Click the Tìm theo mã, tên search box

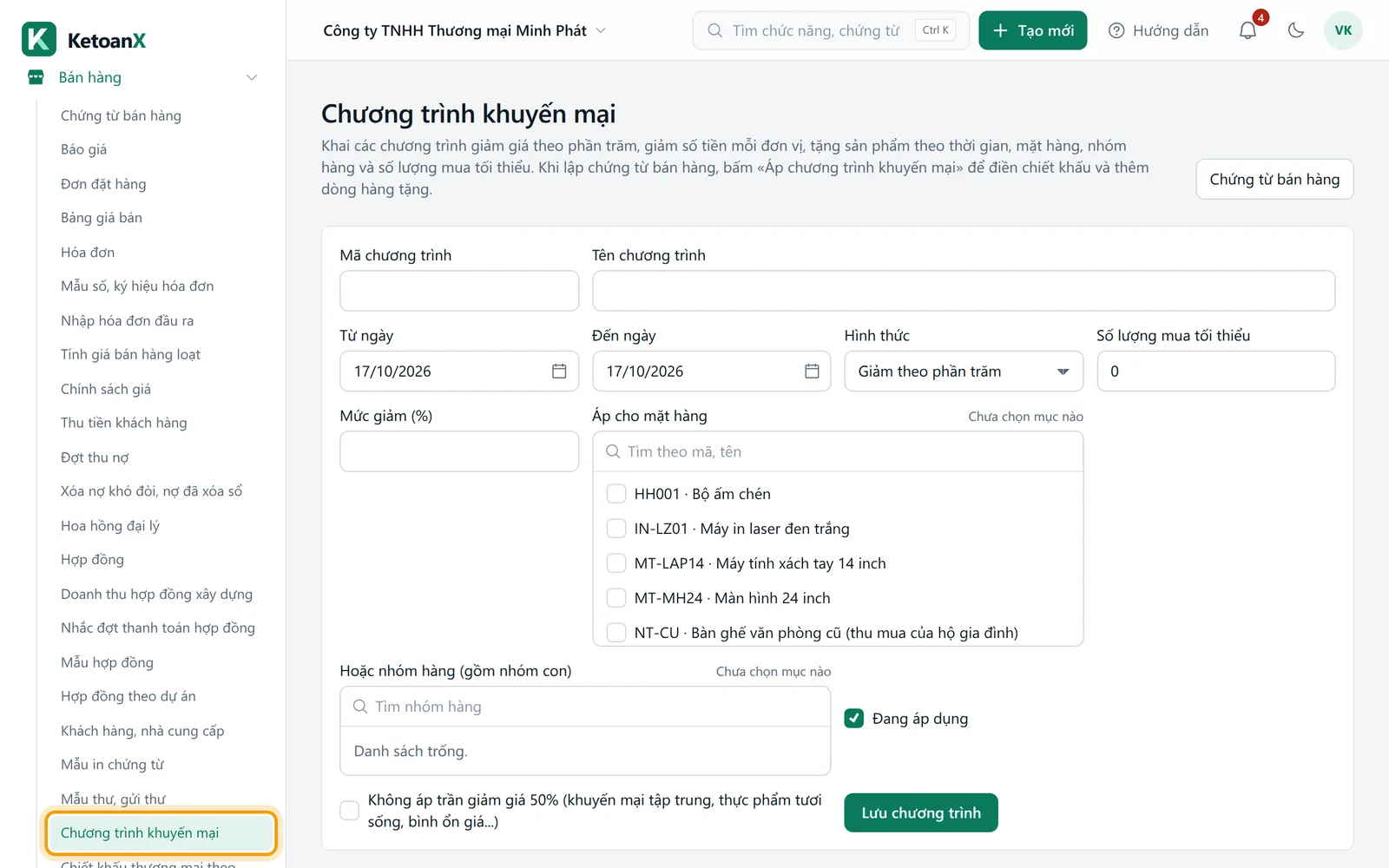point(838,451)
